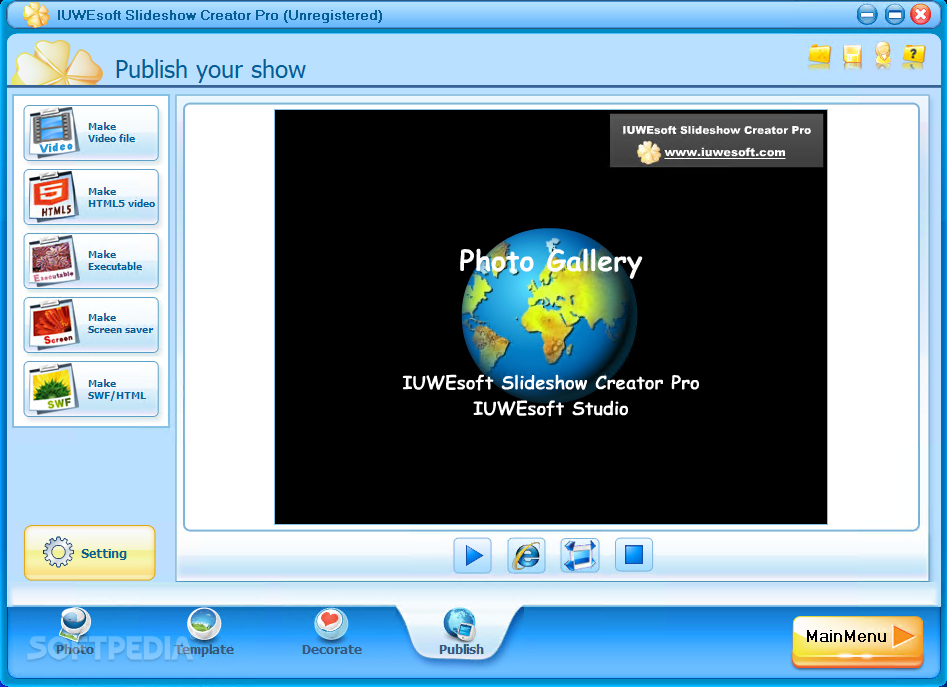Maximize the application window
Screen dimensions: 947x687
[x=894, y=14]
